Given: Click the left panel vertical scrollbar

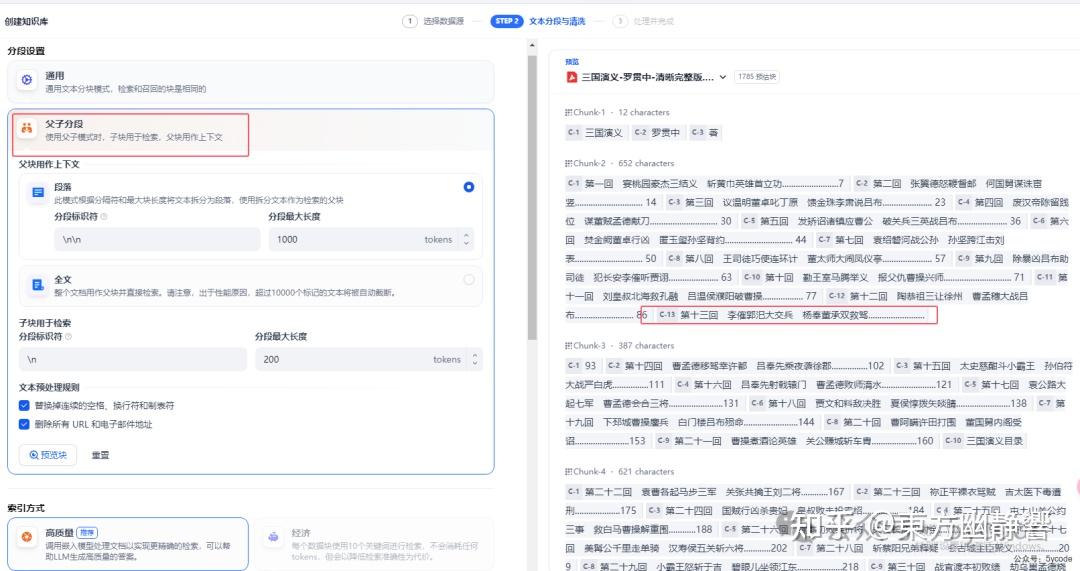Looking at the screenshot, I should click(532, 198).
